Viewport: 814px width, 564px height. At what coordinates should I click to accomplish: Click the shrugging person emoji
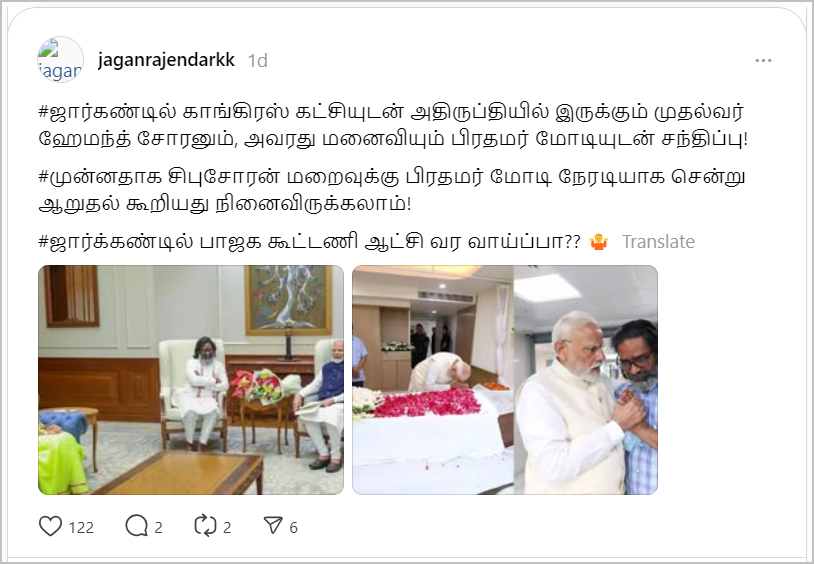[x=599, y=242]
